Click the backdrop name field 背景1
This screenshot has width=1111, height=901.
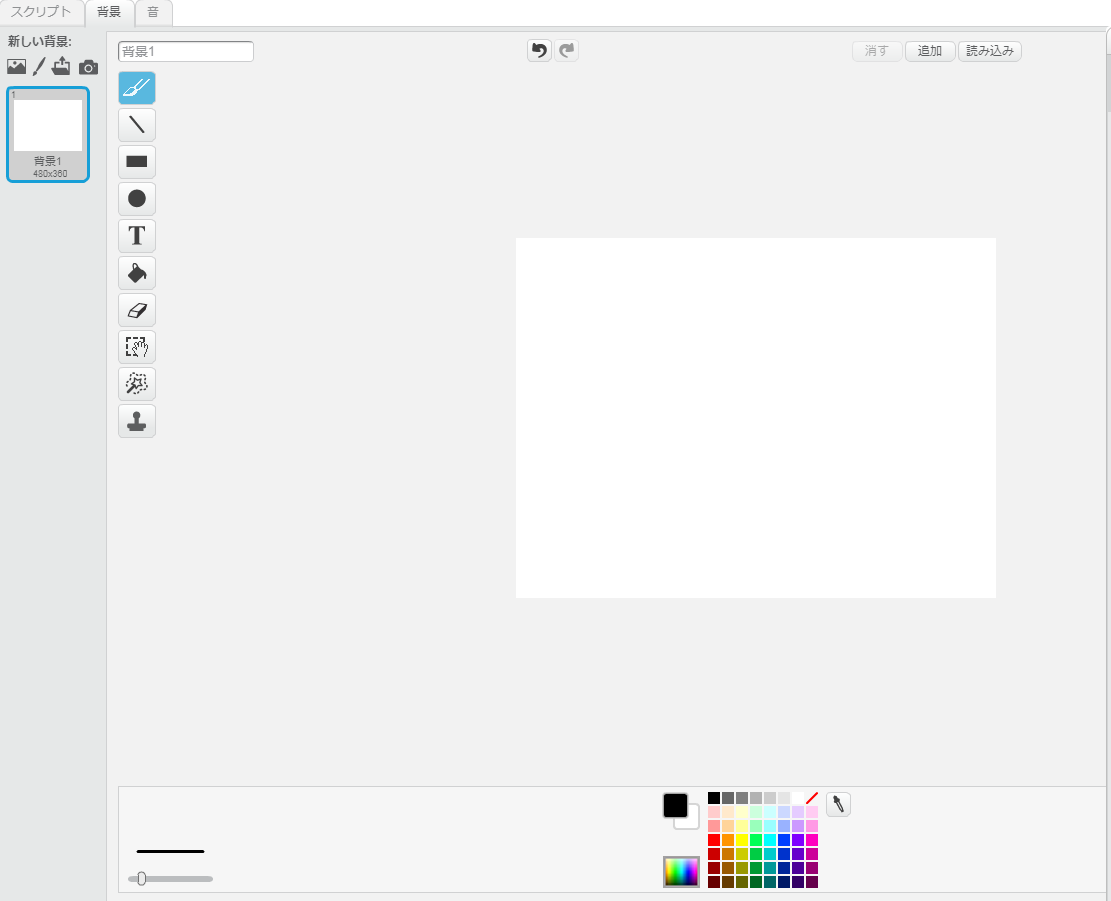tap(186, 51)
